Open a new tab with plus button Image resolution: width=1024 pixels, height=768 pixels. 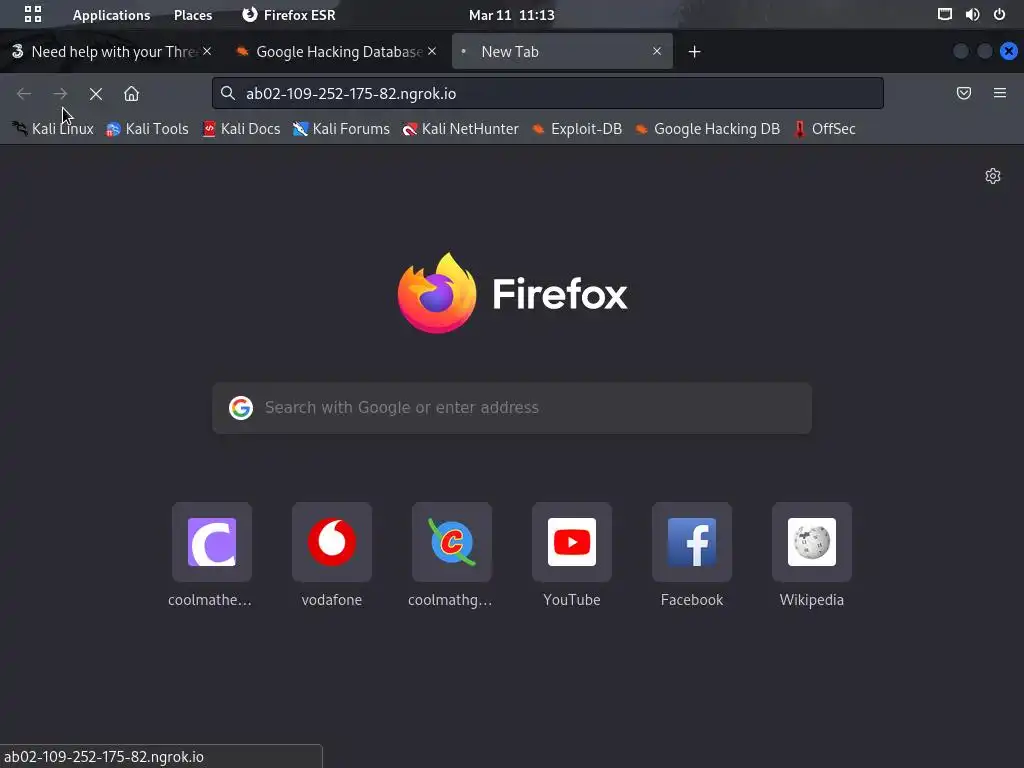(694, 52)
